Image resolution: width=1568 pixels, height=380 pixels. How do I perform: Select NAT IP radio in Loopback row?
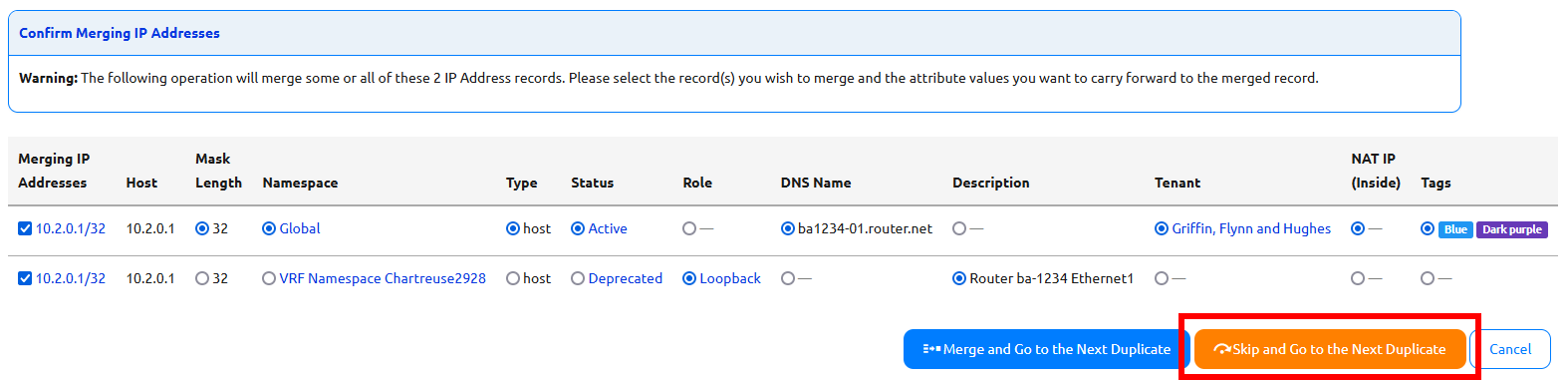pyautogui.click(x=1358, y=278)
